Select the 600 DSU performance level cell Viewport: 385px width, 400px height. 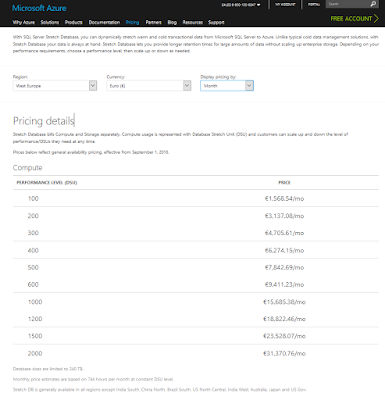pyautogui.click(x=33, y=285)
